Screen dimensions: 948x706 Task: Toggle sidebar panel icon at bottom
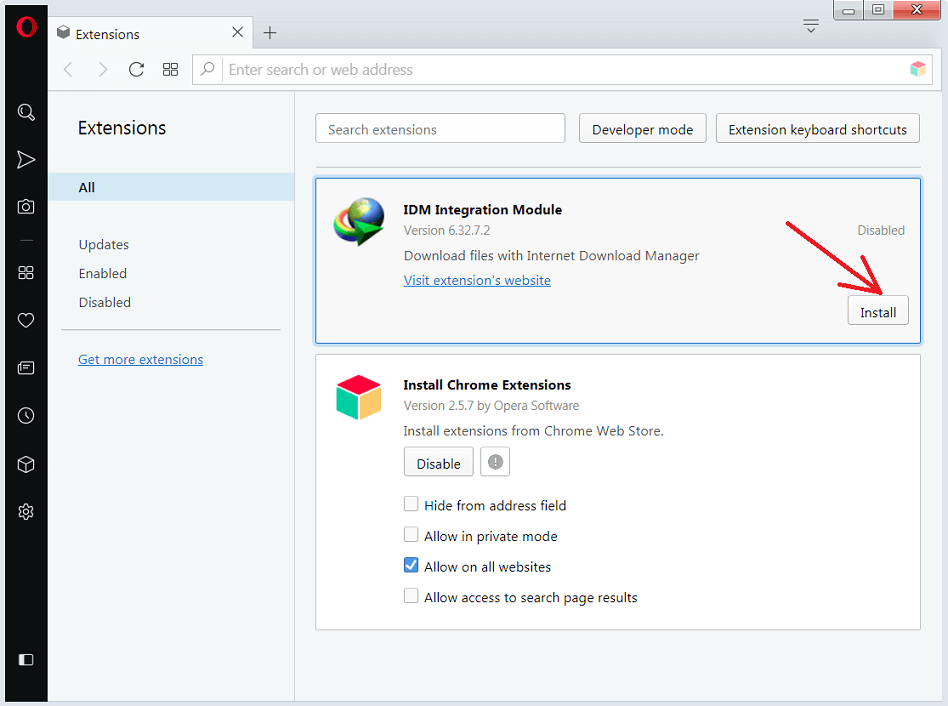(x=26, y=659)
